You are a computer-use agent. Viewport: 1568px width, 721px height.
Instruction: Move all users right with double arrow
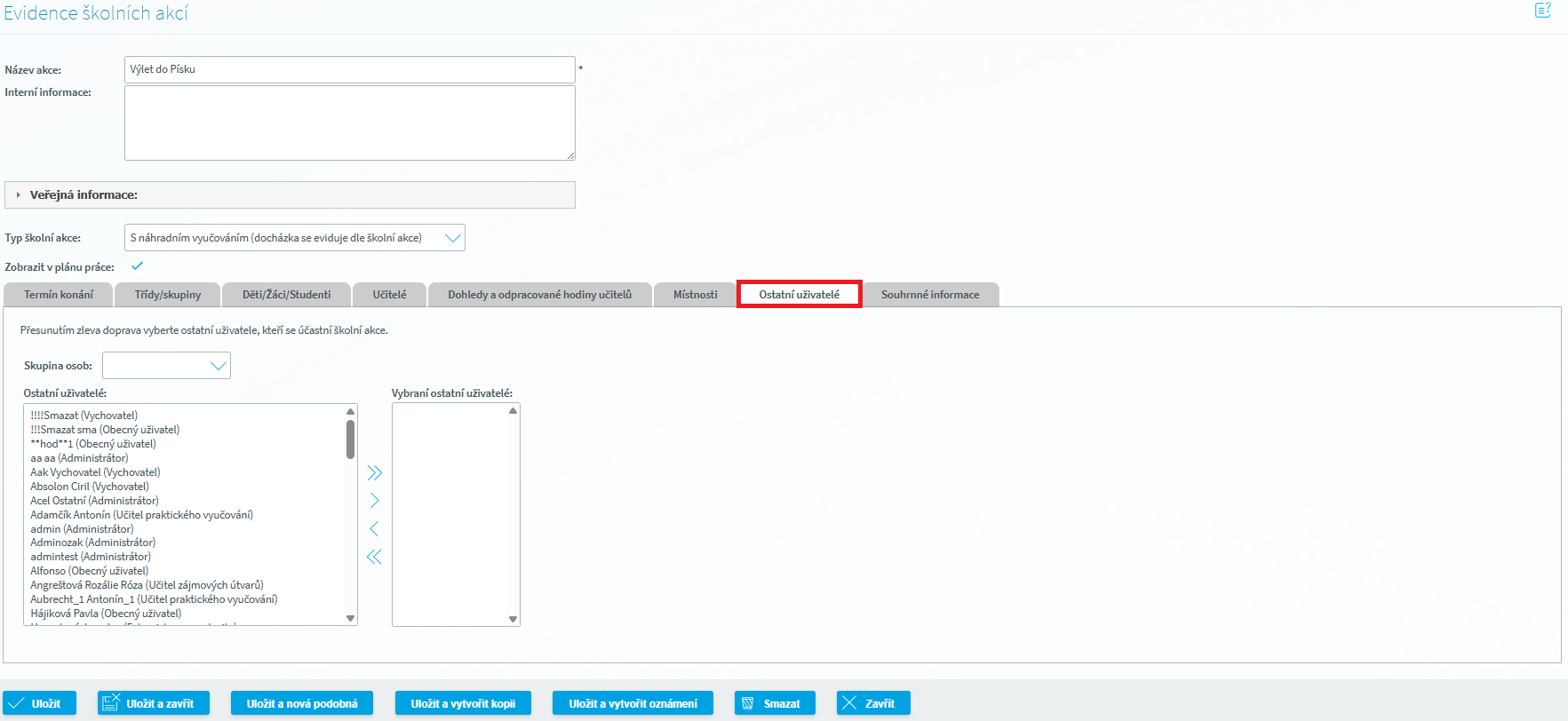374,472
